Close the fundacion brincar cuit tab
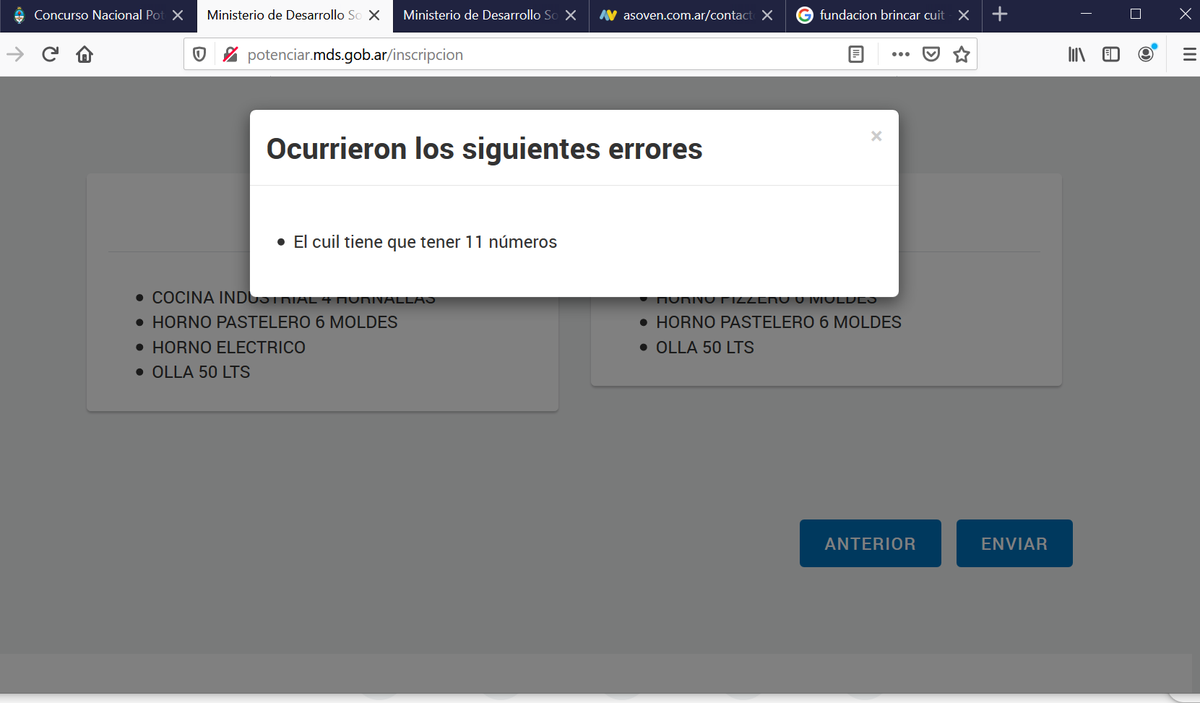Viewport: 1200px width, 703px height. click(963, 15)
